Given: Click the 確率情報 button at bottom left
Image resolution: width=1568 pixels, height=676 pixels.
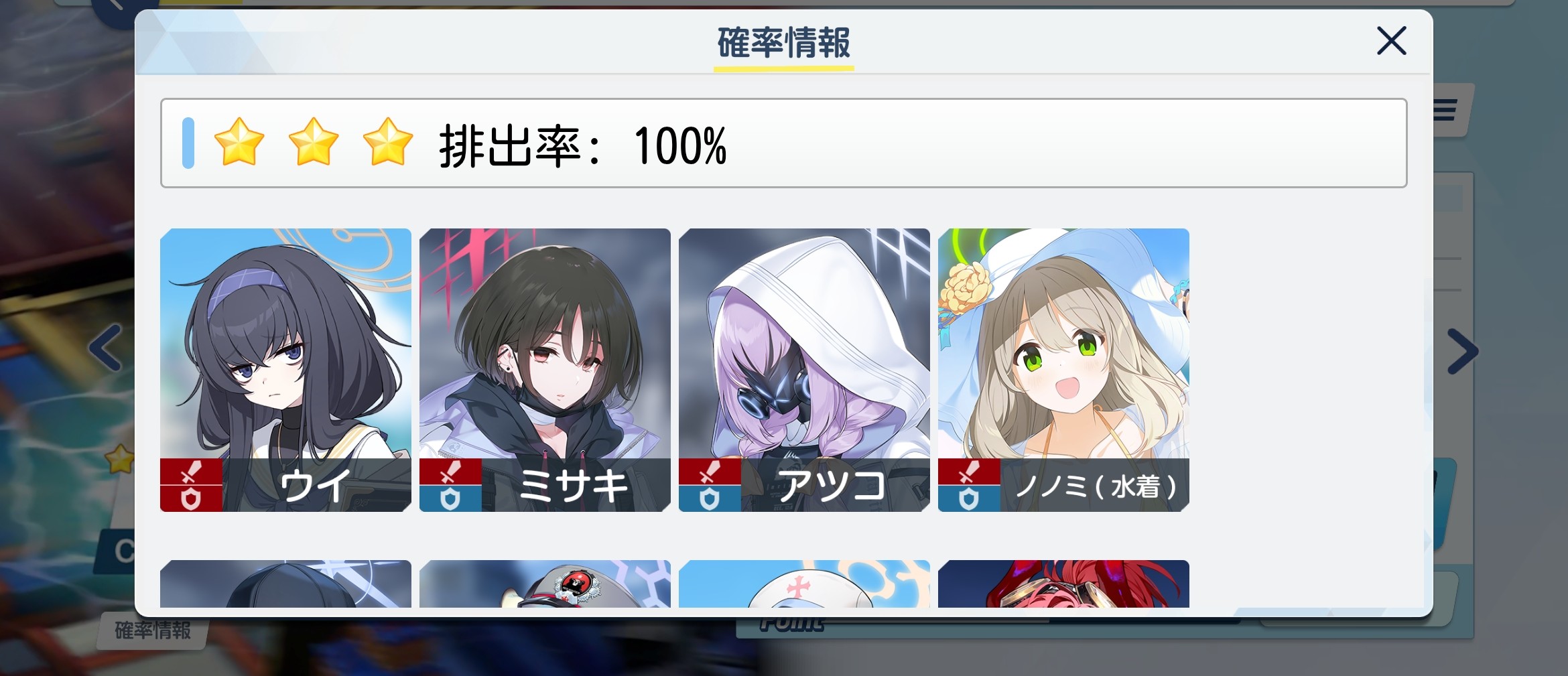Looking at the screenshot, I should pos(153,630).
